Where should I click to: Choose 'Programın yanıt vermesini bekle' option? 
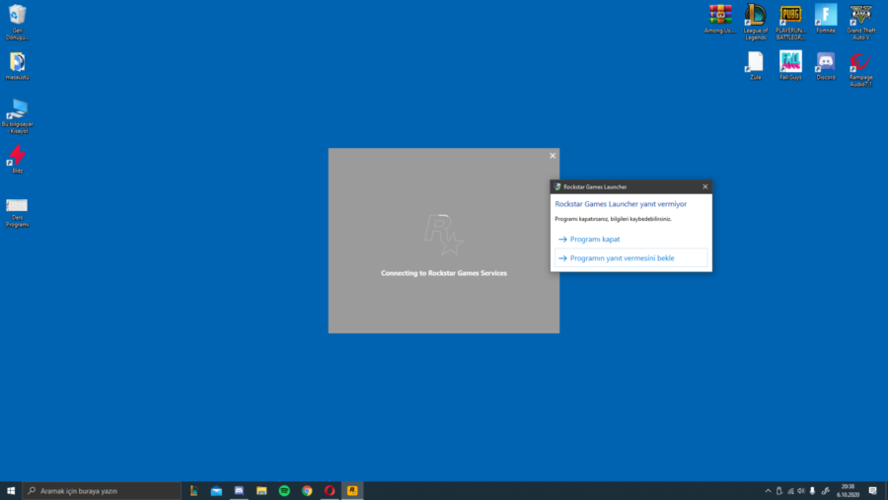[x=631, y=258]
